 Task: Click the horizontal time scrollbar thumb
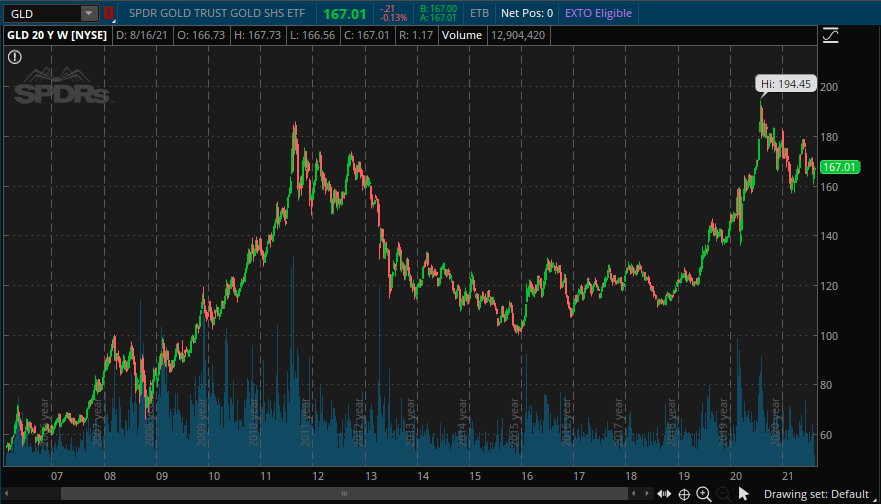pos(344,493)
